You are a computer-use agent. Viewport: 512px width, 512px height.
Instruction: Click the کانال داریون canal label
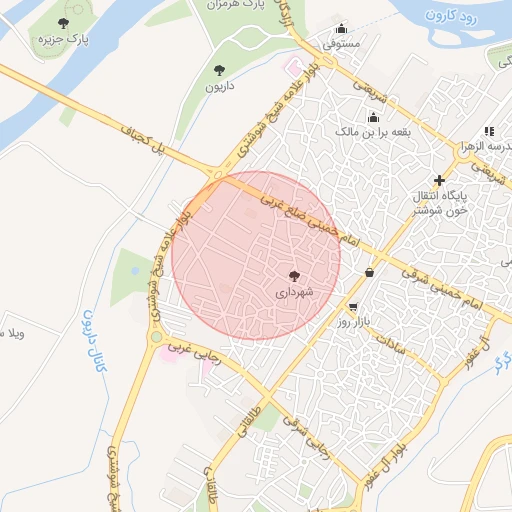click(94, 341)
